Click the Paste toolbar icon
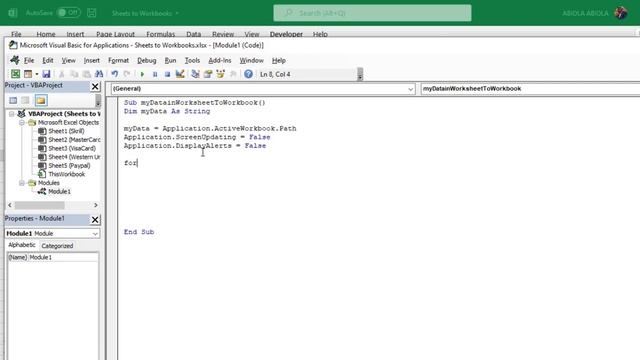The width and height of the screenshot is (640, 360). (87, 74)
